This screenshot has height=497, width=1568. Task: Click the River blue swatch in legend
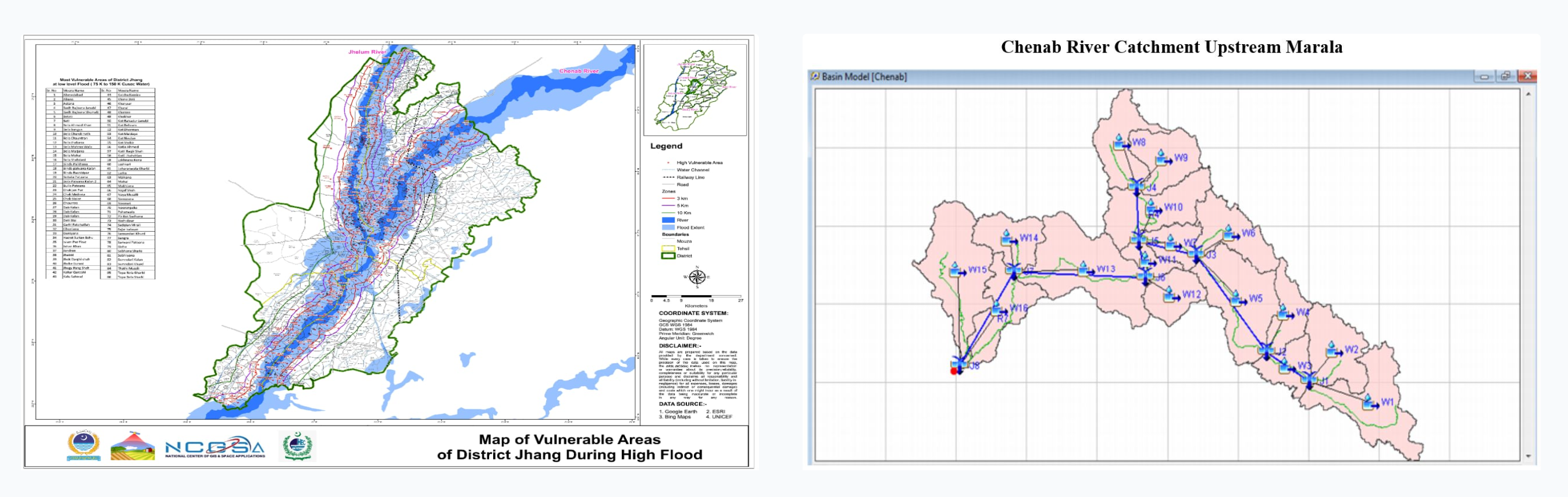pyautogui.click(x=668, y=221)
